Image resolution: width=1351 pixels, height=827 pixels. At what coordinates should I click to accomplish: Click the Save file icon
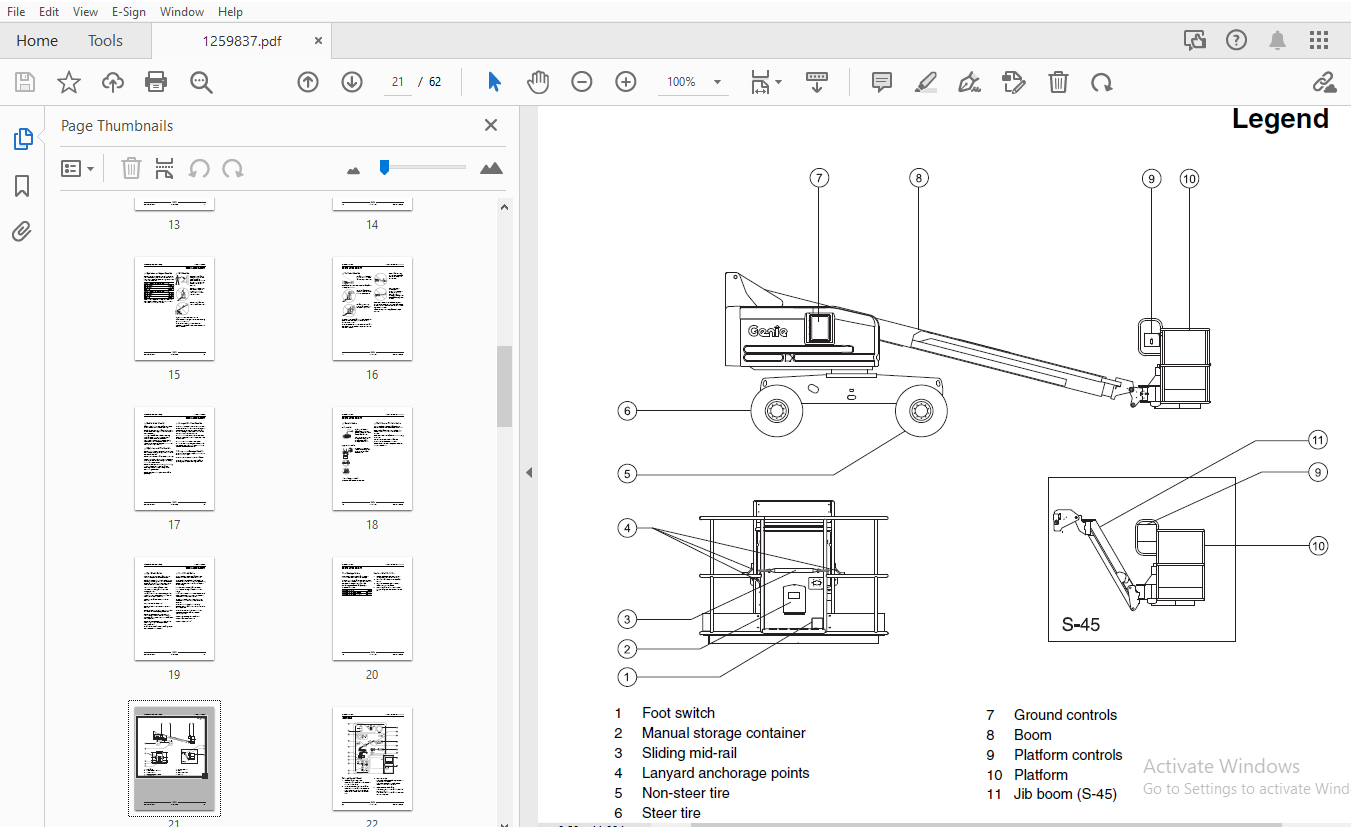[x=25, y=82]
